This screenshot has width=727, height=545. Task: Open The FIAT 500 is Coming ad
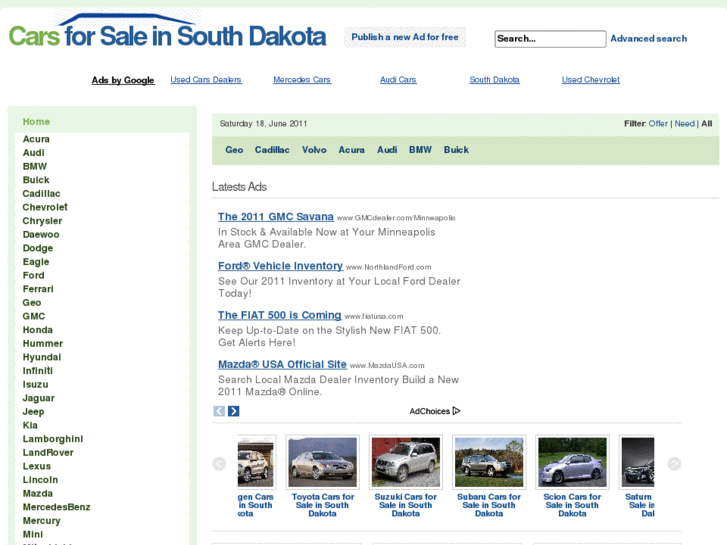(x=280, y=315)
